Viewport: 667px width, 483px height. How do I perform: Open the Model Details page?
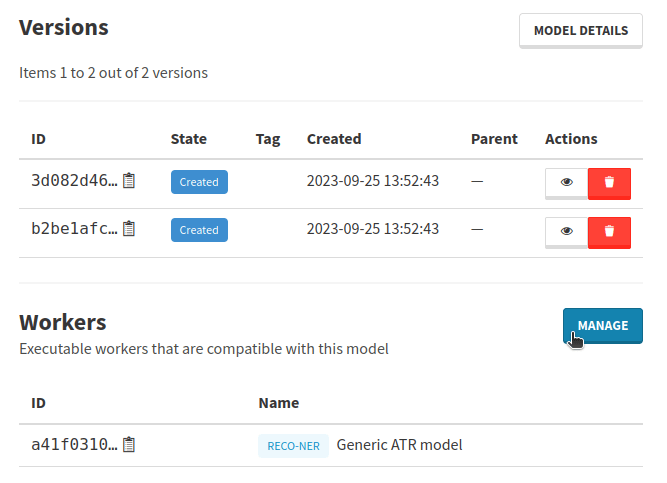click(x=580, y=31)
